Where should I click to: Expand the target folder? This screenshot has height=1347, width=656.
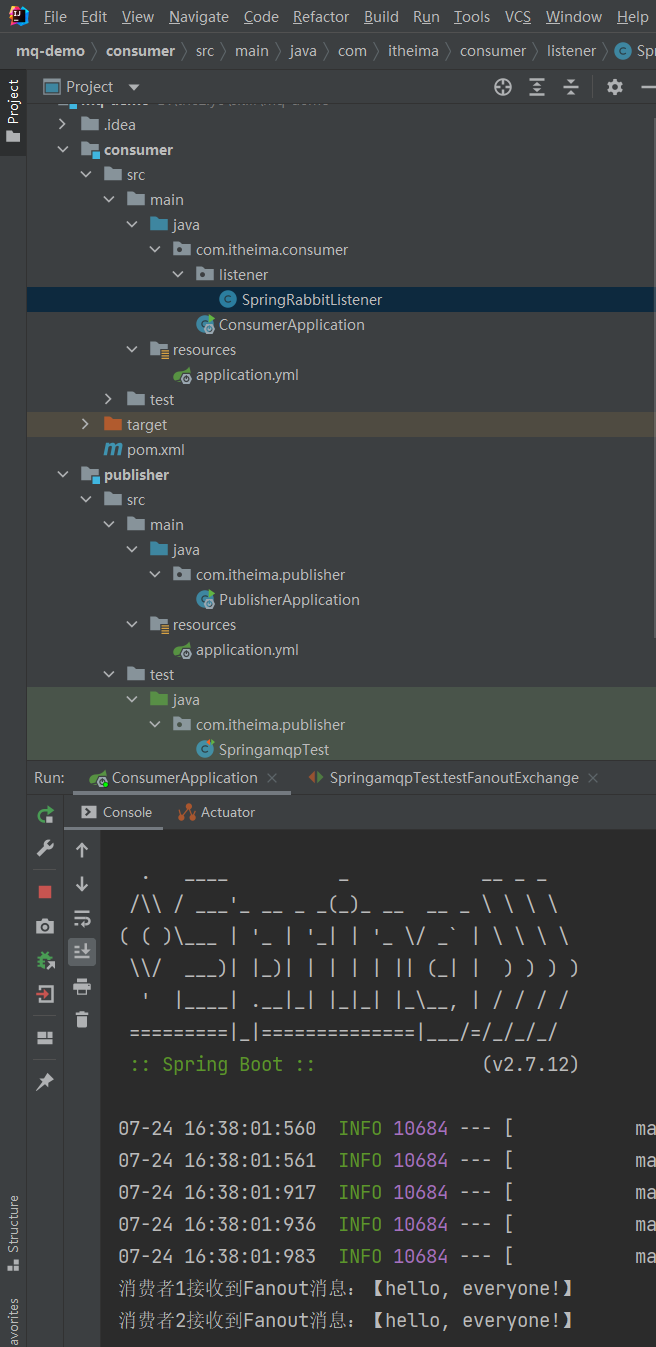point(86,425)
